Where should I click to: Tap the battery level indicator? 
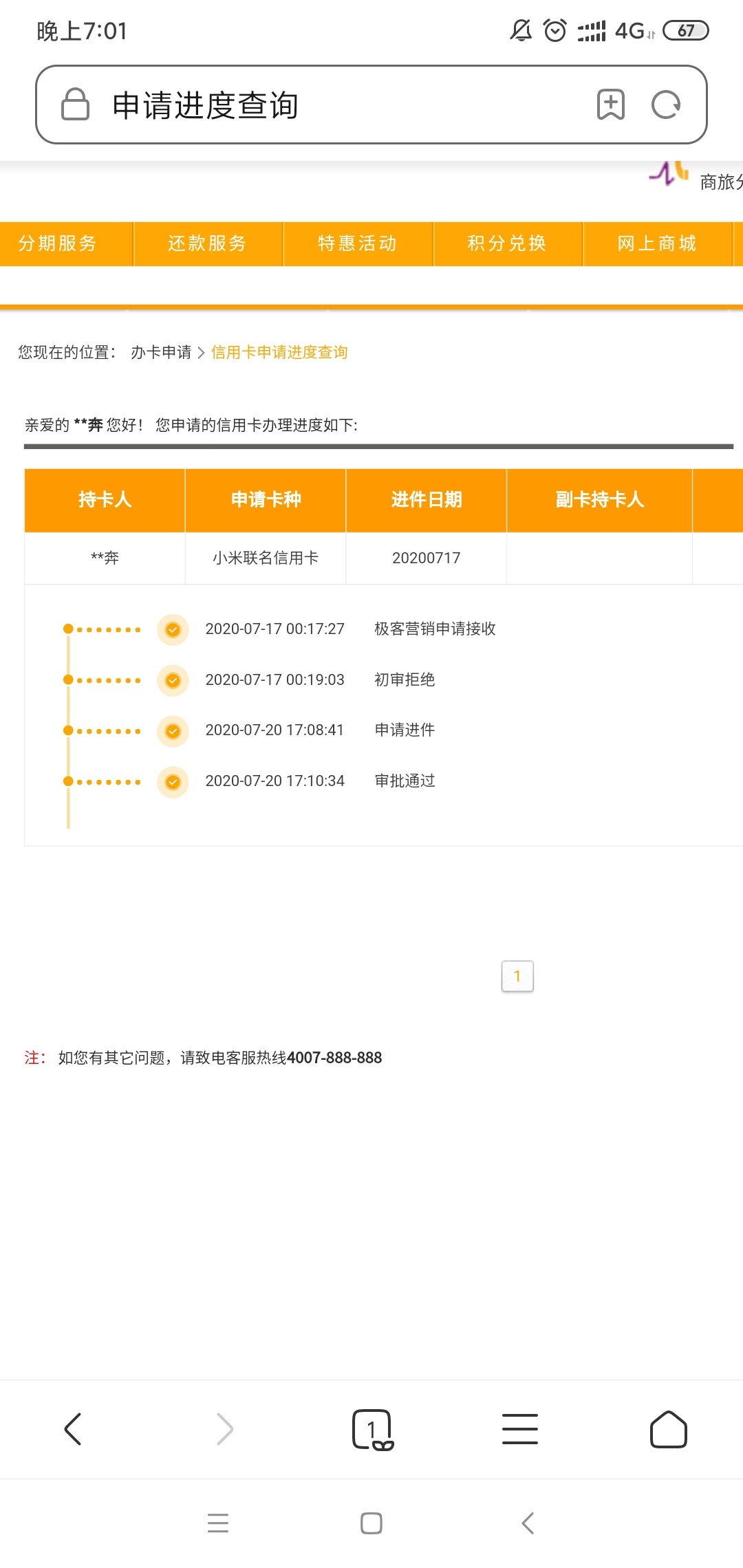[x=686, y=30]
